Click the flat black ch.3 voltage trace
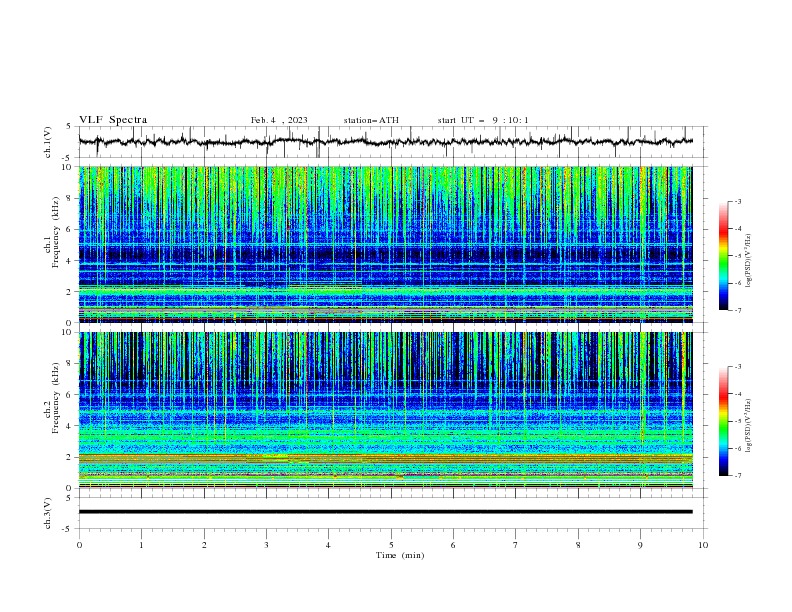The width and height of the screenshot is (792, 612). [385, 512]
